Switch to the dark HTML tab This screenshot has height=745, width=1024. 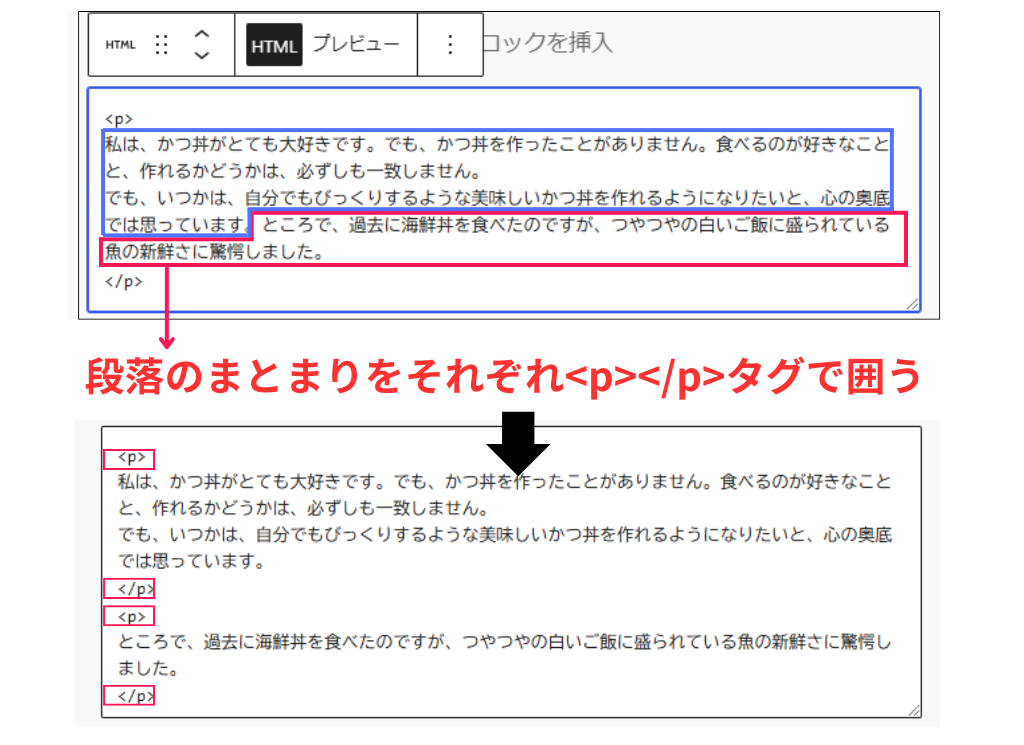[274, 46]
